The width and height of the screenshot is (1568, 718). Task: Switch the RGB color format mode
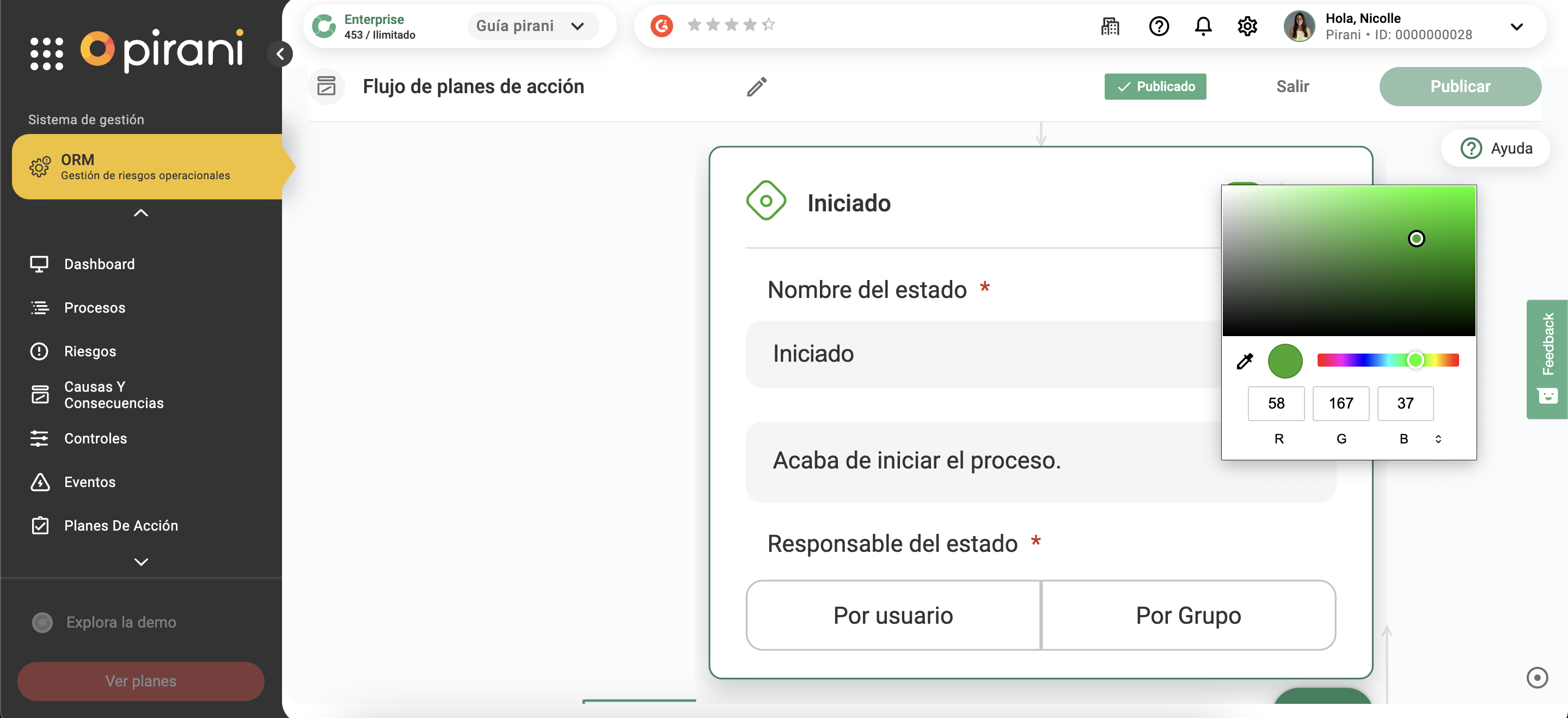[1438, 439]
